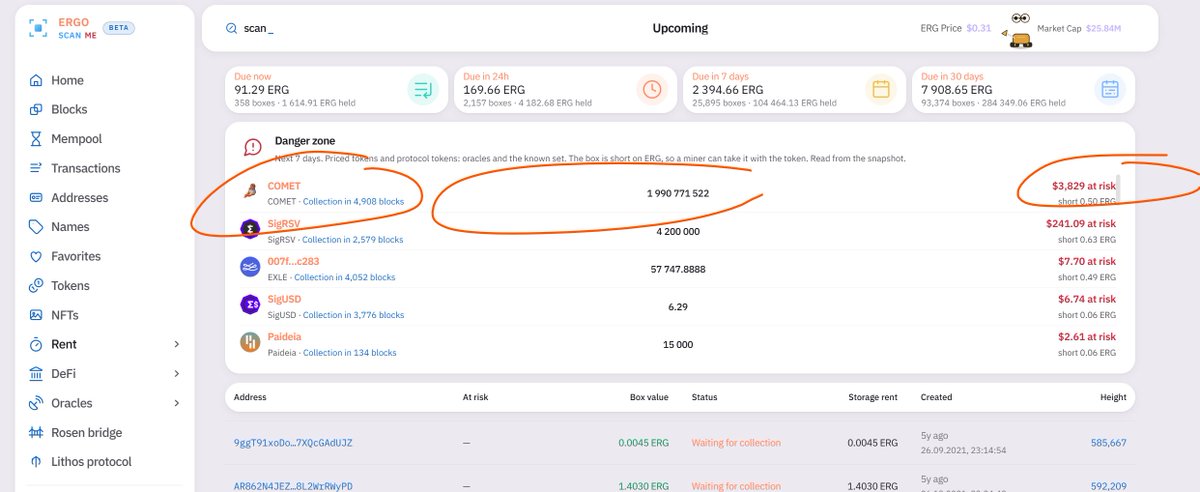This screenshot has height=492, width=1200.
Task: Open block height 592,209
Action: 1107,487
